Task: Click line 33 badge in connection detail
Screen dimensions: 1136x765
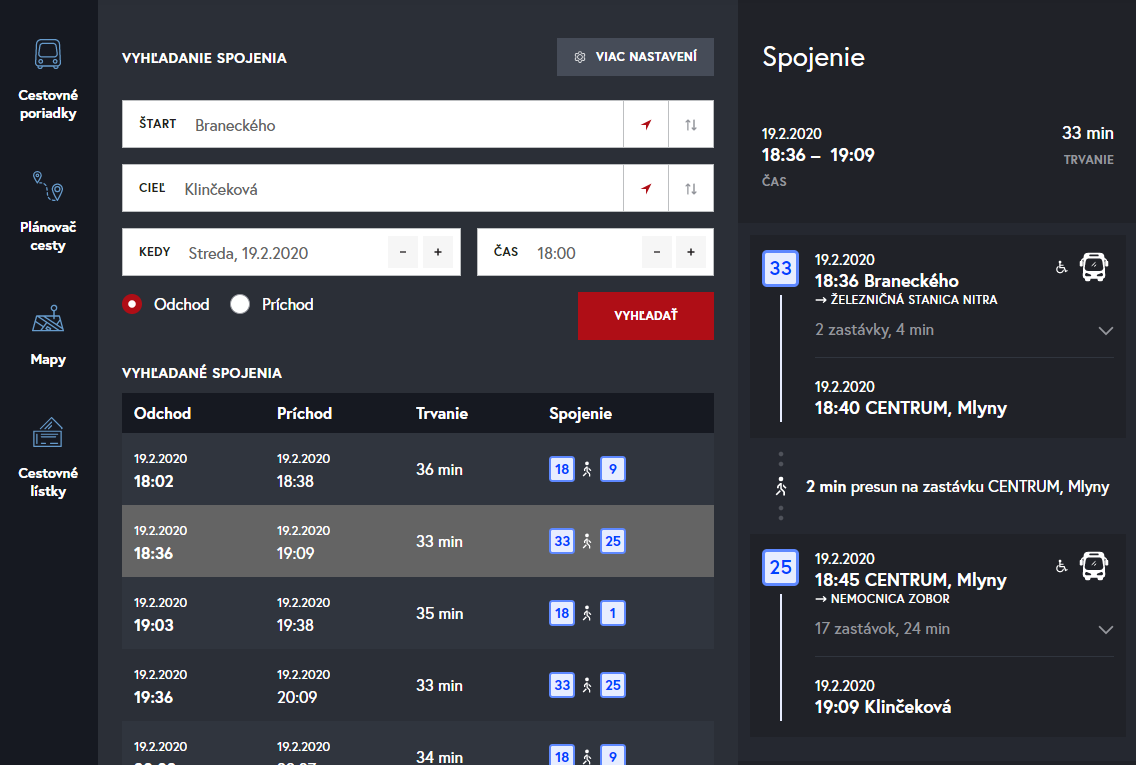Action: [781, 268]
